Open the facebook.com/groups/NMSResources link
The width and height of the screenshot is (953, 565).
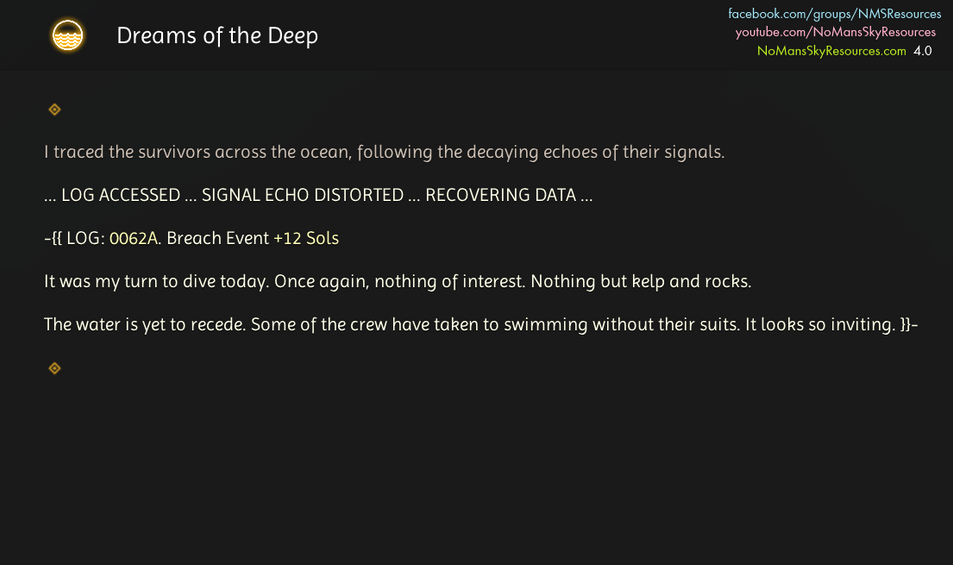(x=834, y=13)
